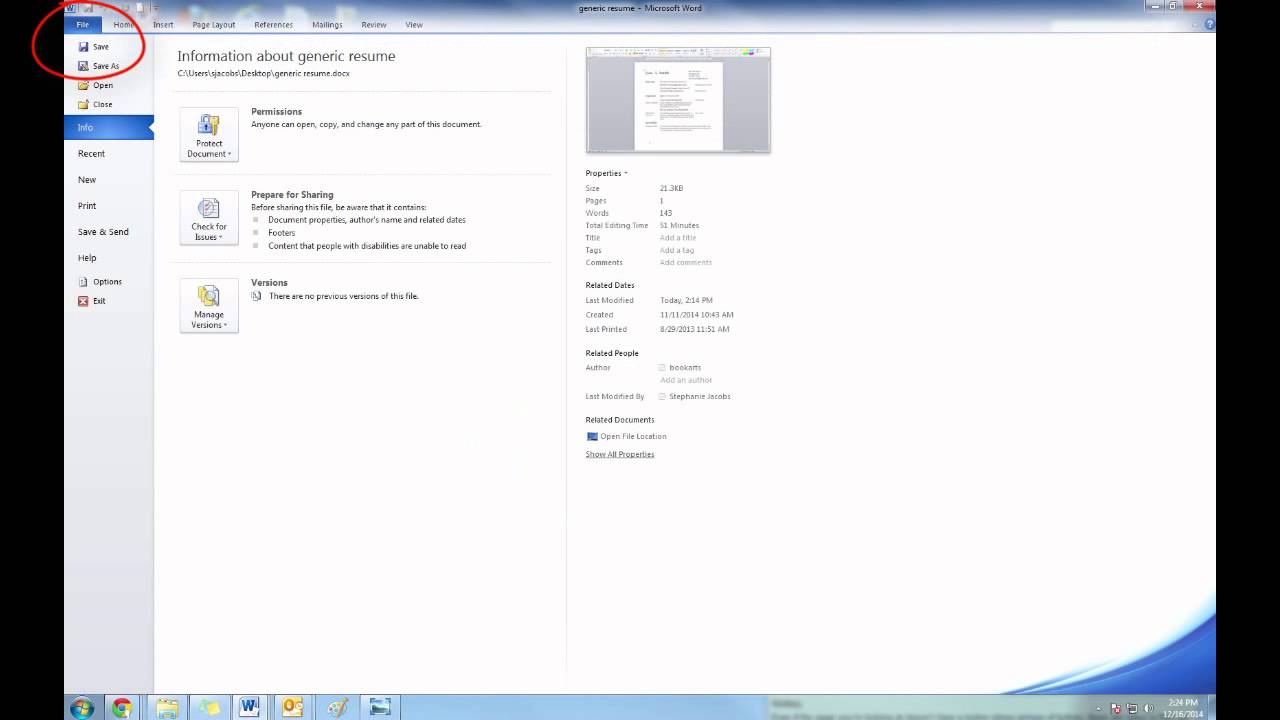Screen dimensions: 1280x720
Task: Open the References tab
Action: point(274,24)
